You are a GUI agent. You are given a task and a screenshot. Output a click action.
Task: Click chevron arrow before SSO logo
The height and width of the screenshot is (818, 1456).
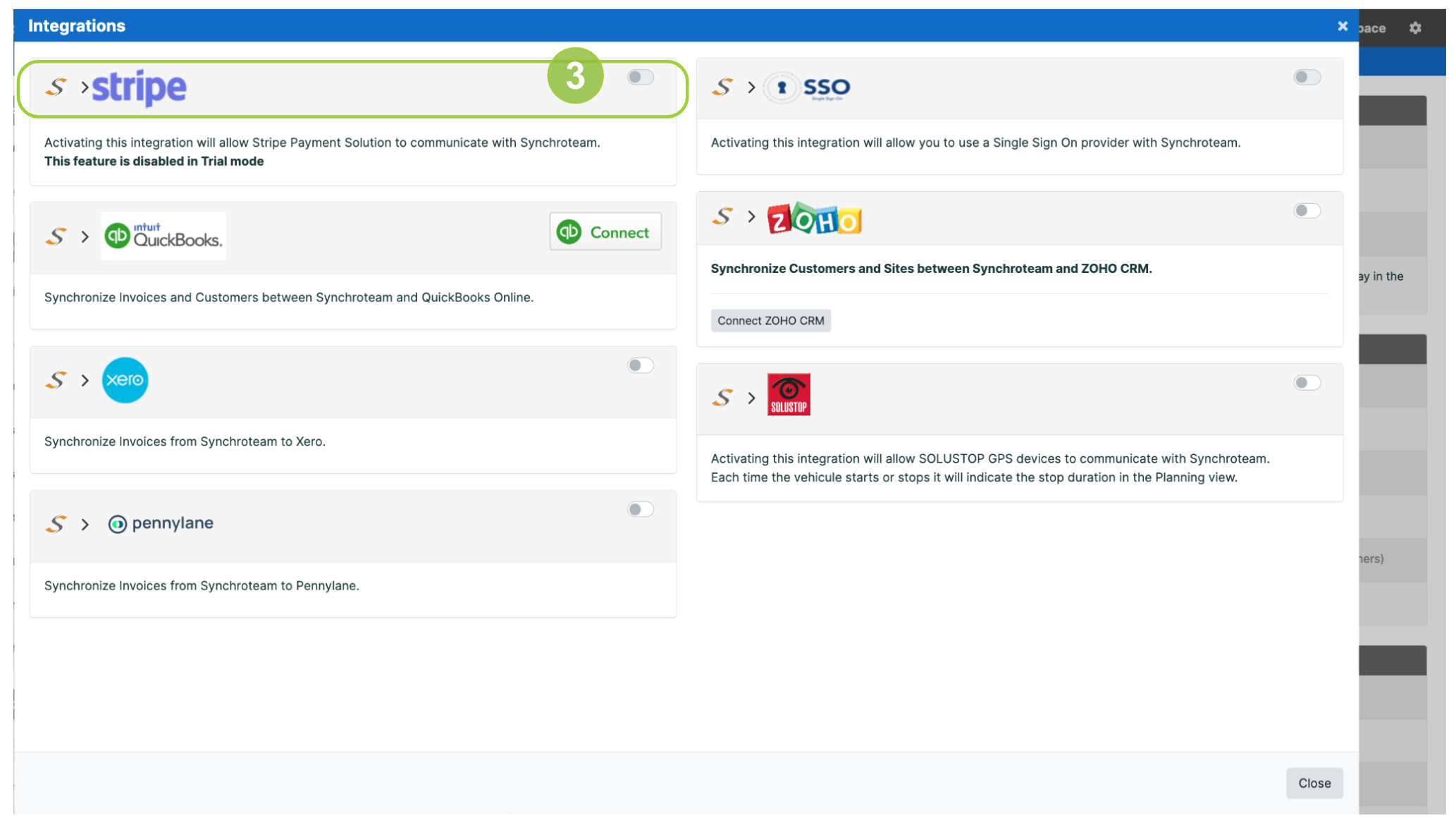tap(751, 87)
